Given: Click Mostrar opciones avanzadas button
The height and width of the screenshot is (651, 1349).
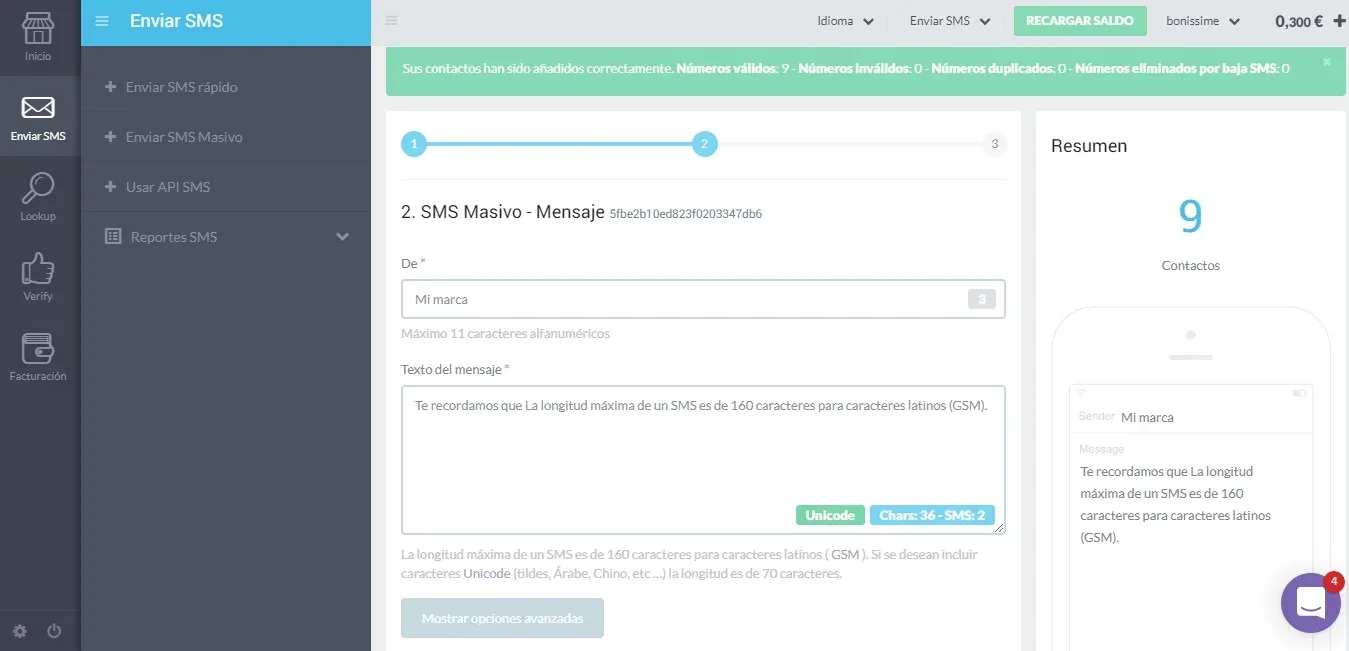Looking at the screenshot, I should 502,618.
